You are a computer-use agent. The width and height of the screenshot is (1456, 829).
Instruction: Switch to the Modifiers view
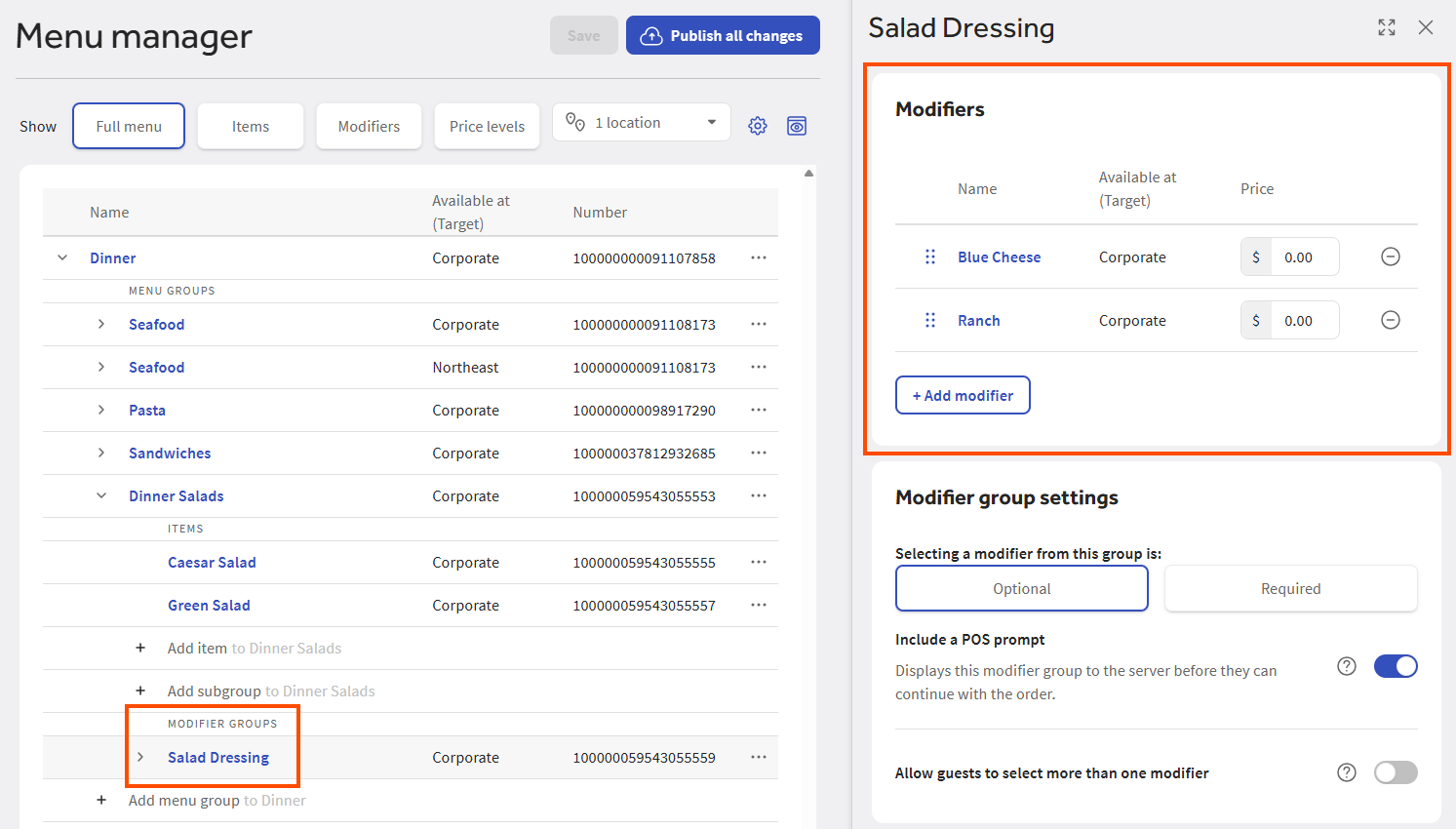click(x=369, y=127)
